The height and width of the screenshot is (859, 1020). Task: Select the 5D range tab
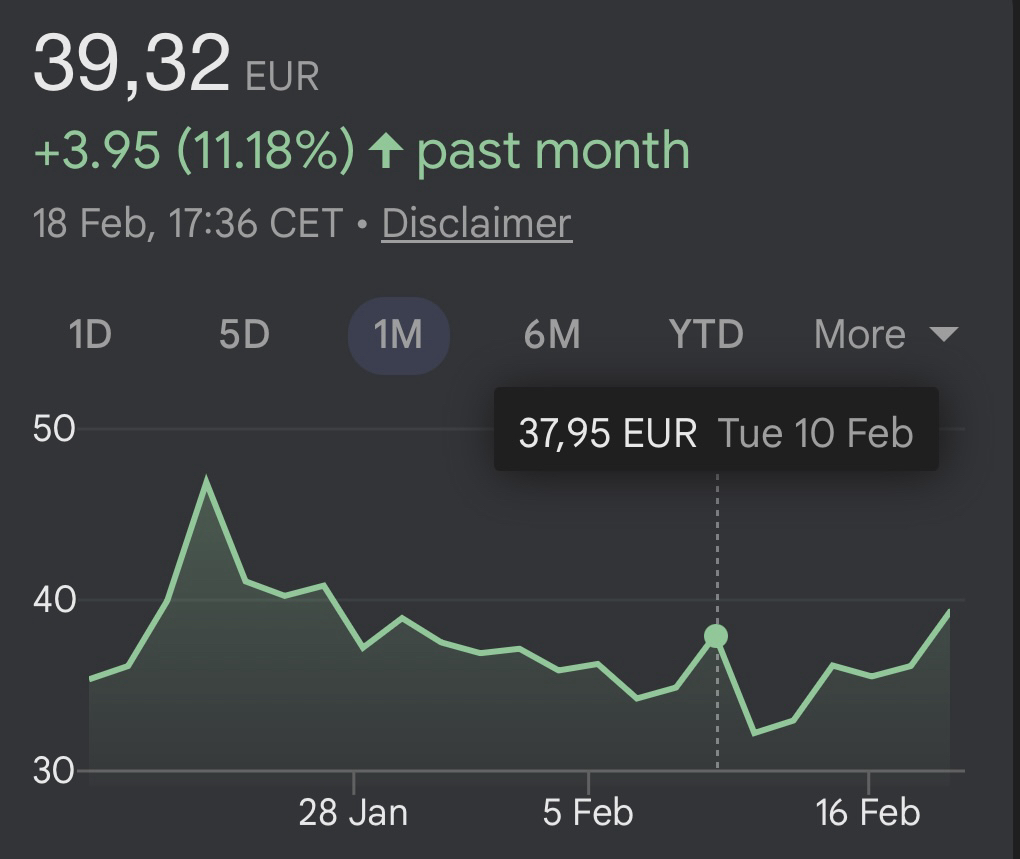244,335
